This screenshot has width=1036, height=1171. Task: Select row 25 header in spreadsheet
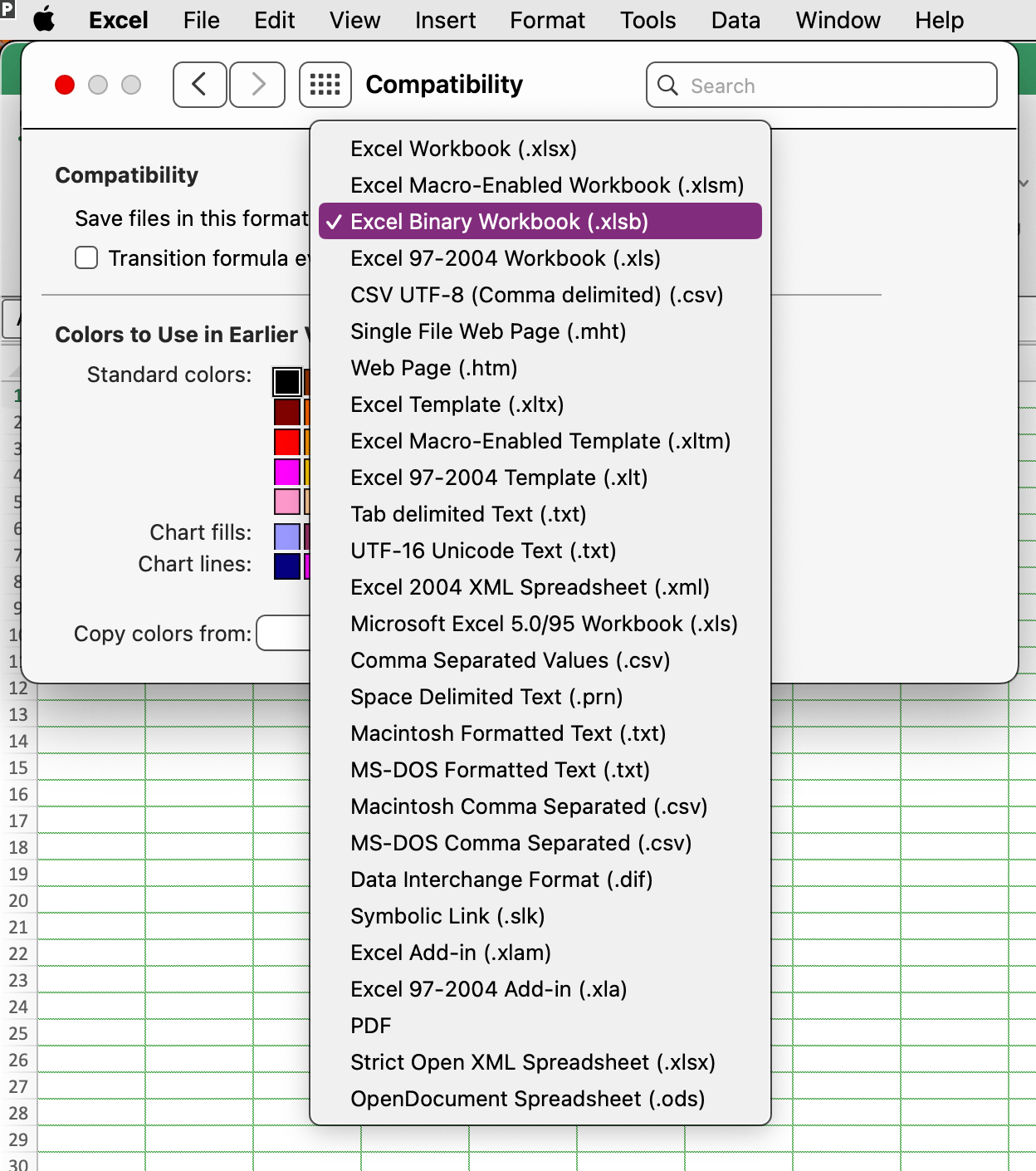(18, 1033)
